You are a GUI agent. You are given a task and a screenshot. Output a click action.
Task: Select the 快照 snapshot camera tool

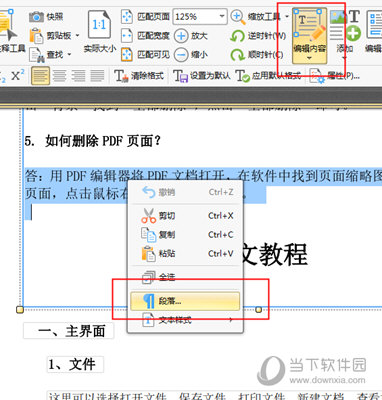tap(46, 16)
